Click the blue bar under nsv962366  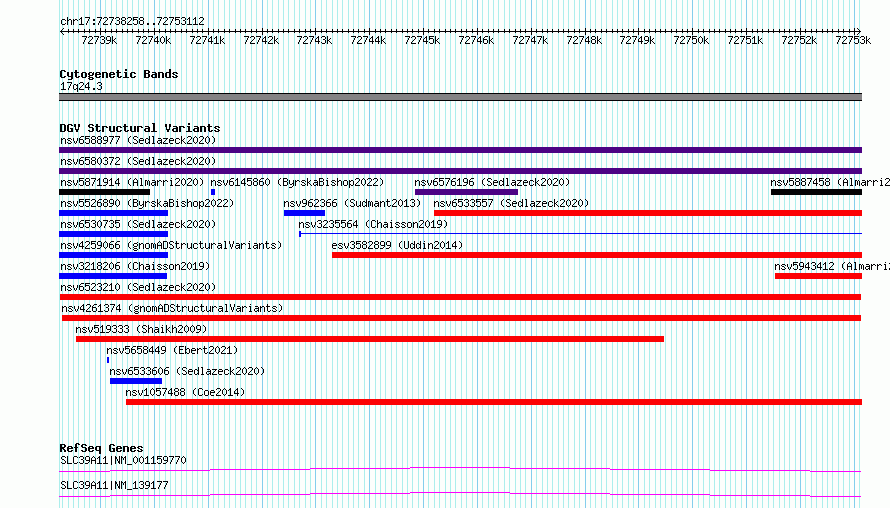(304, 213)
